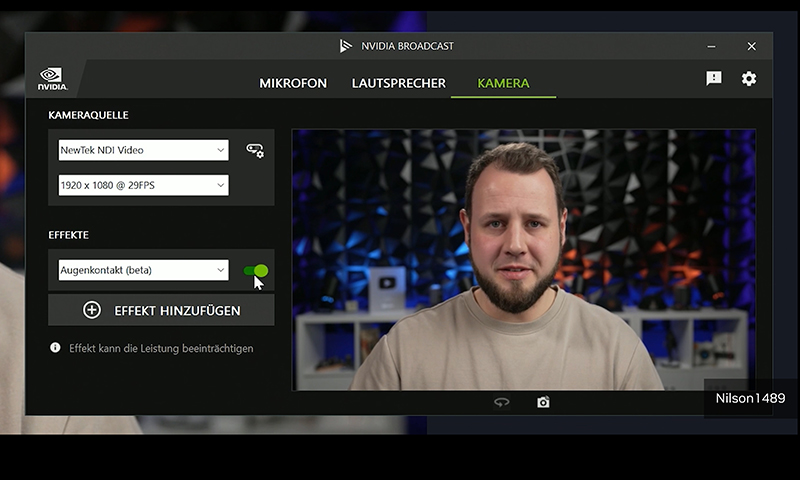This screenshot has width=800, height=480.
Task: Take a snapshot with camera icon
Action: tap(543, 402)
